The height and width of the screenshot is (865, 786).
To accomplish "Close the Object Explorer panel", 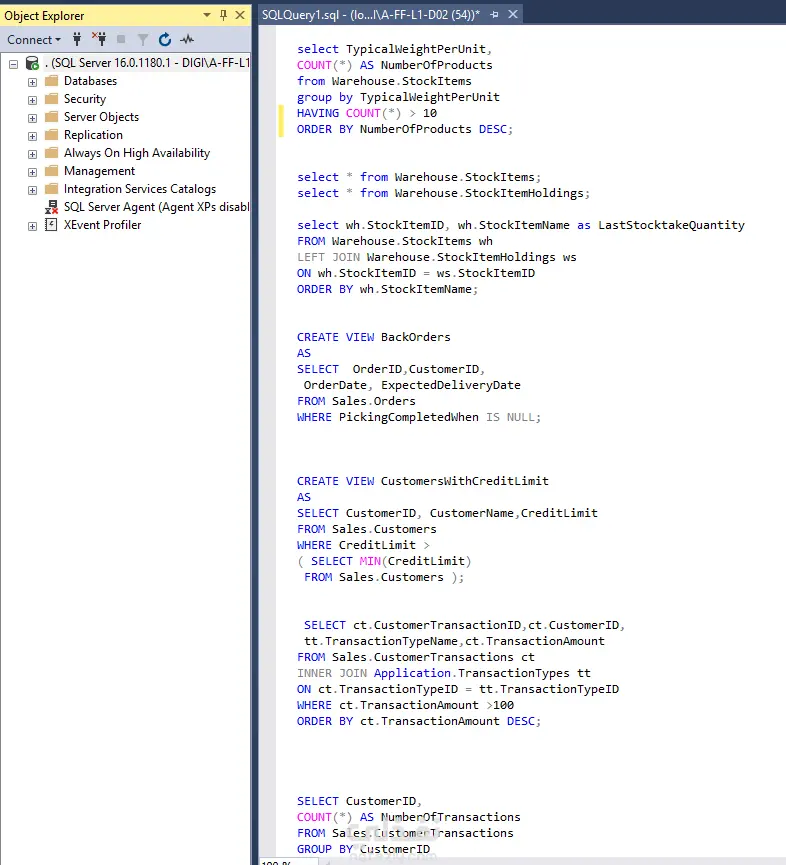I will click(240, 15).
